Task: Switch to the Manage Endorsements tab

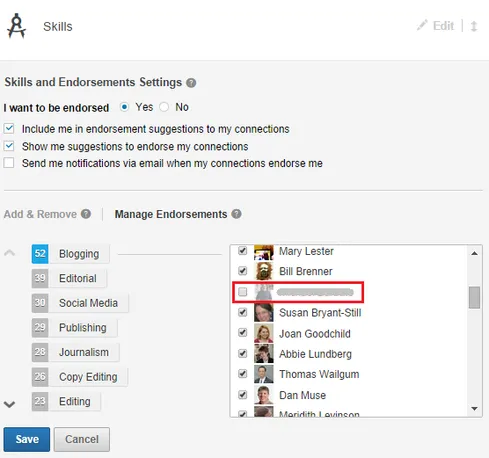Action: click(x=171, y=214)
